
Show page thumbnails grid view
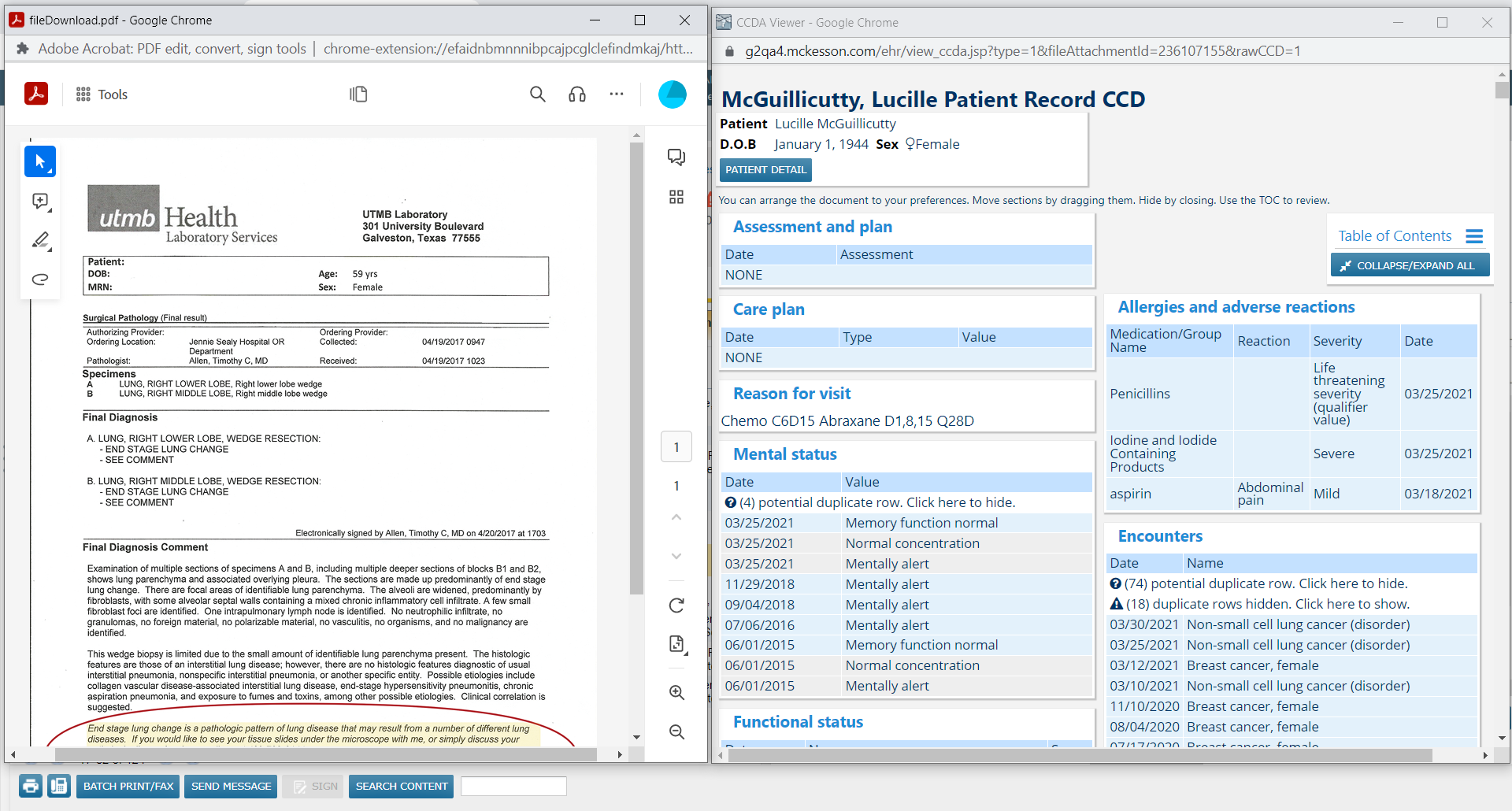pyautogui.click(x=676, y=197)
